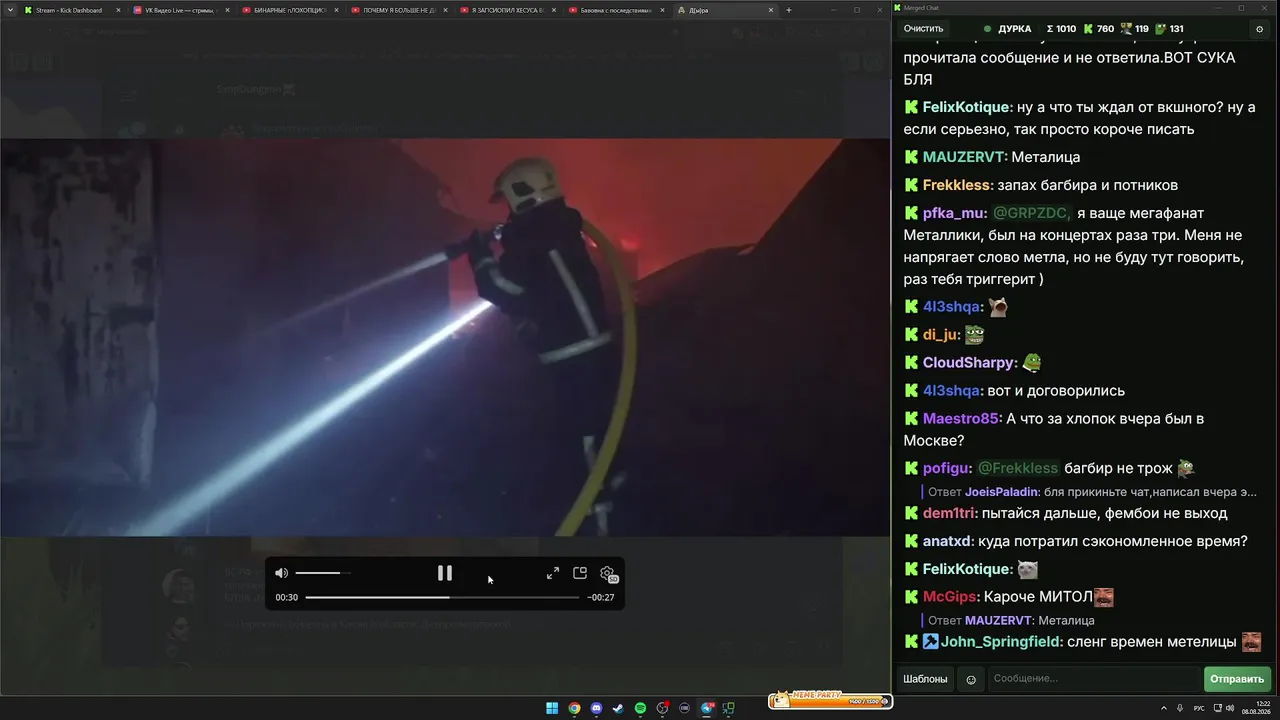Click the viewer count icon next to 119
1280x720 pixels.
point(1125,29)
